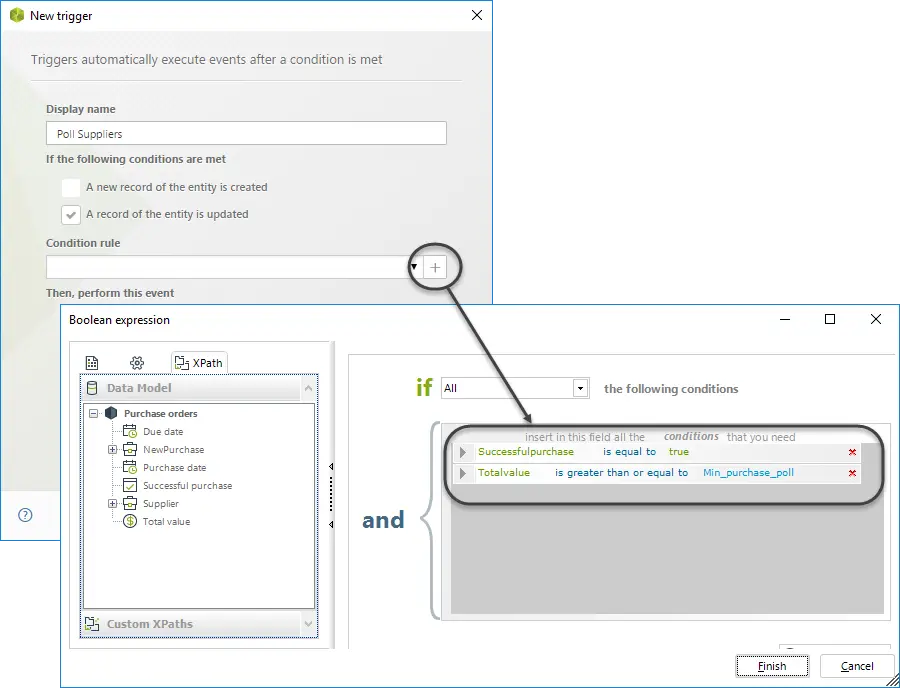Expand the Supplier tree node
901x688 pixels.
pos(113,503)
